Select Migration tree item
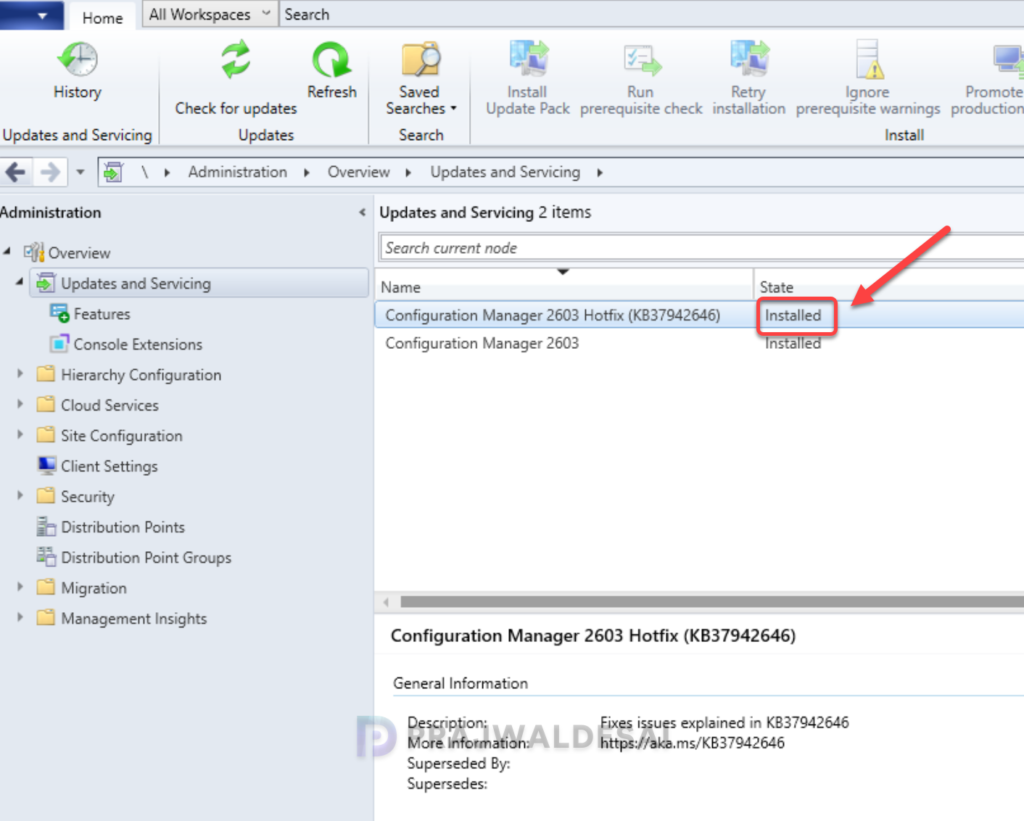This screenshot has width=1024, height=821. point(93,588)
